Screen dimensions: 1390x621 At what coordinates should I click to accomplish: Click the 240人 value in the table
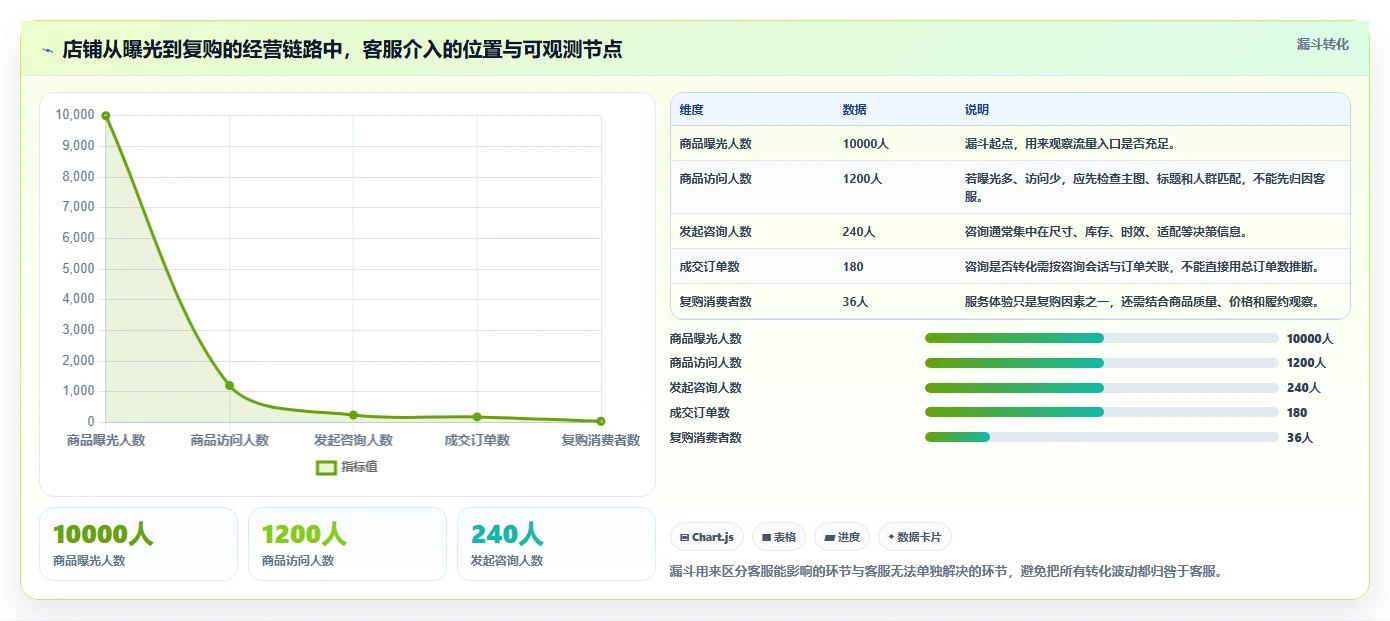pyautogui.click(x=859, y=232)
